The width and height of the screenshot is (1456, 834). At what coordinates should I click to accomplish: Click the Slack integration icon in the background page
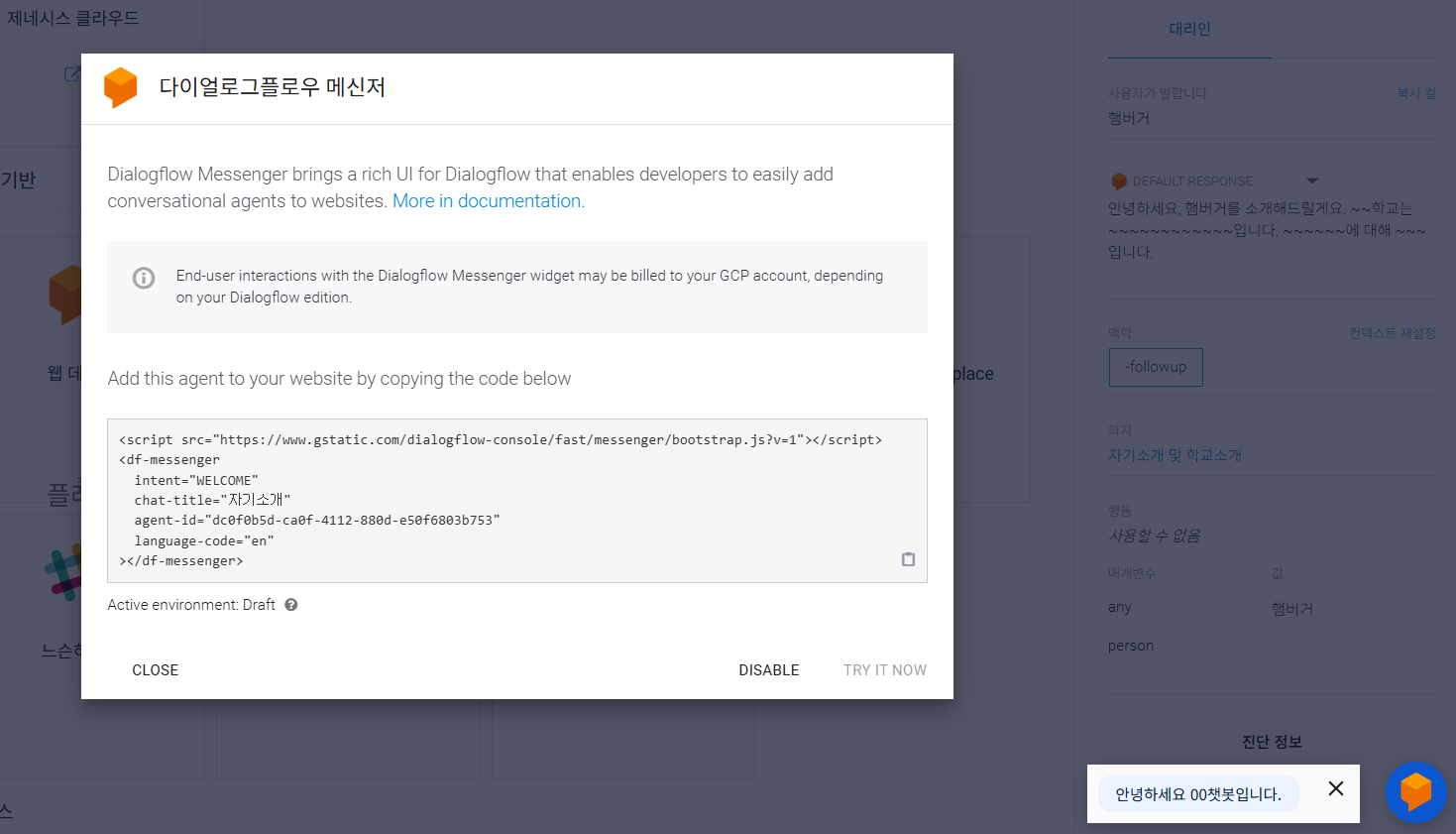click(63, 572)
